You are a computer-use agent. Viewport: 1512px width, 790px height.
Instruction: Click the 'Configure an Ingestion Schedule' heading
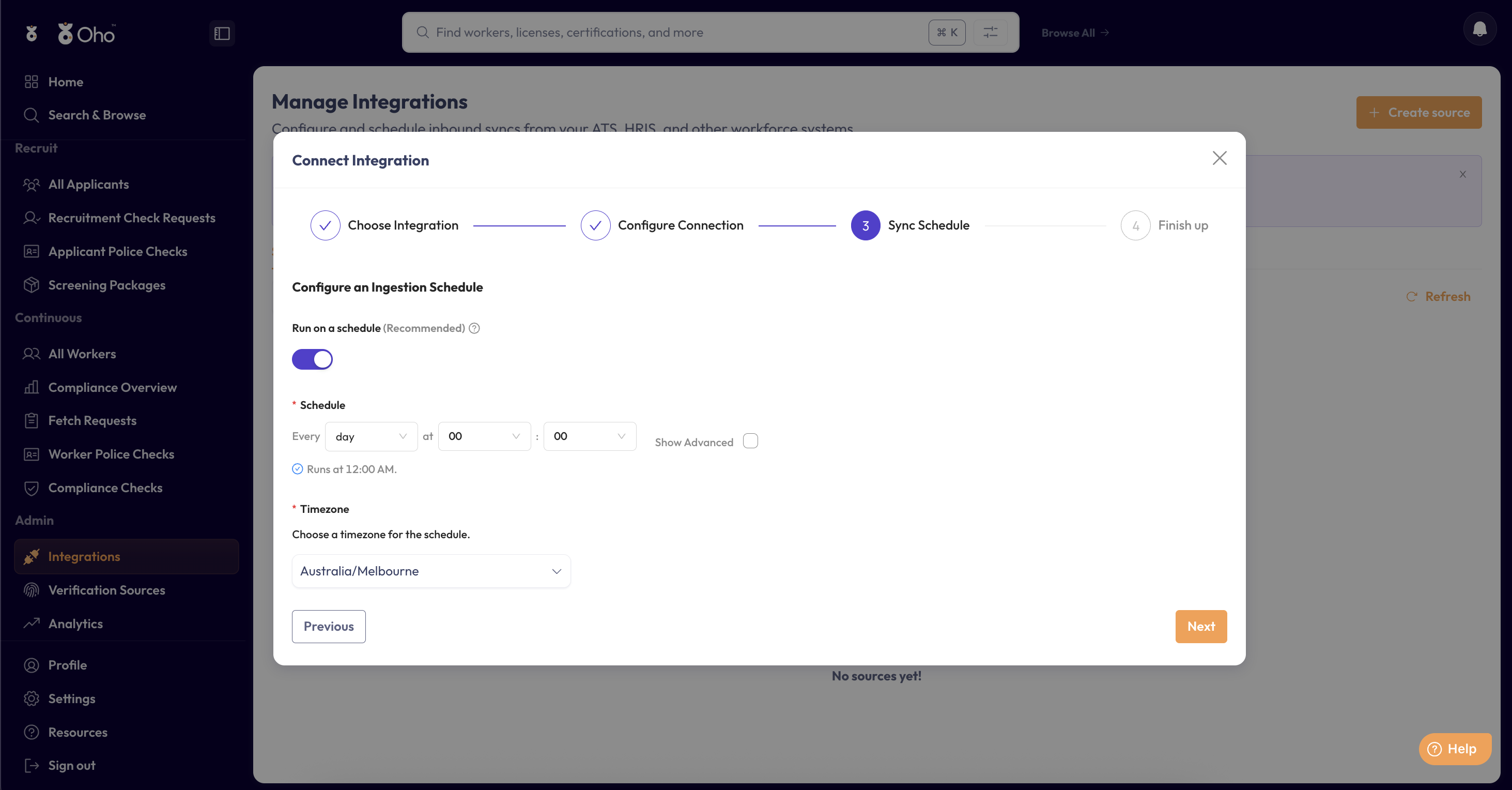388,287
